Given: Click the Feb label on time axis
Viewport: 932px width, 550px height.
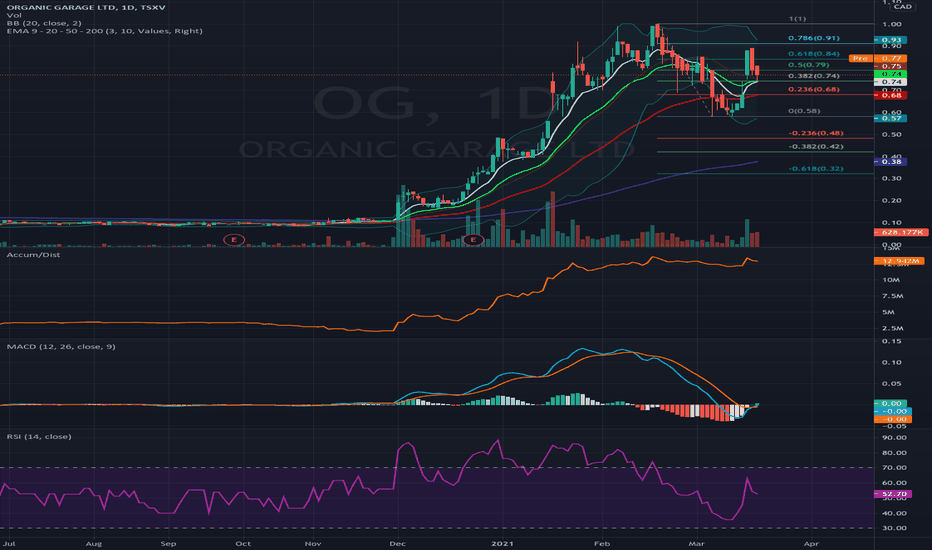Looking at the screenshot, I should point(602,543).
